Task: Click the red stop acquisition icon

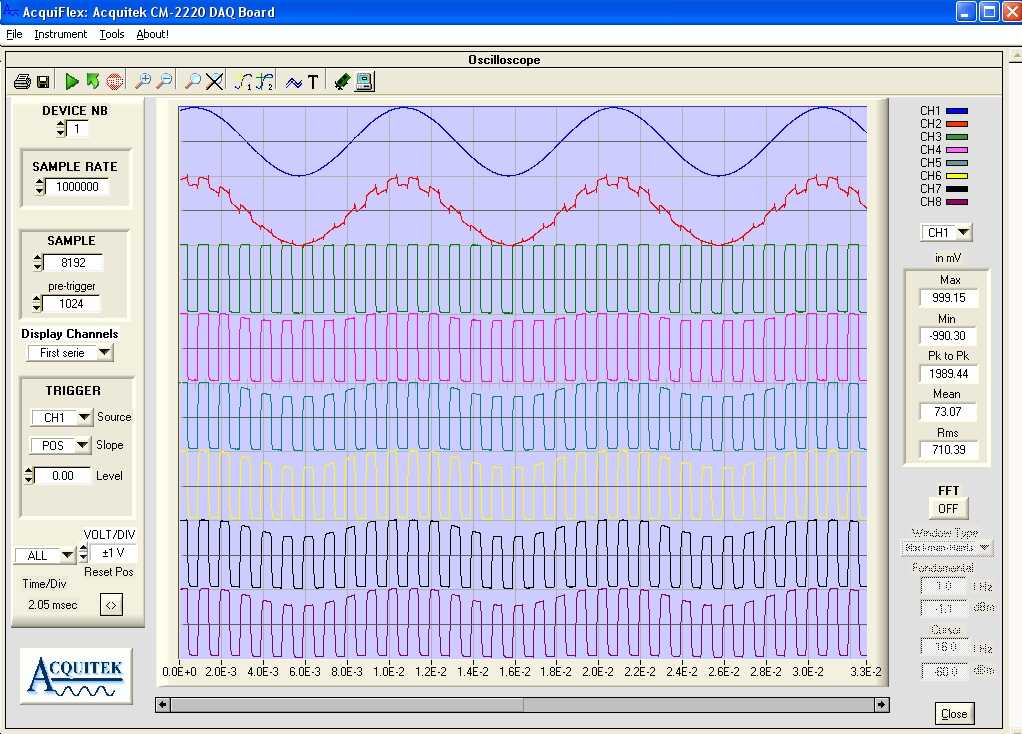Action: click(x=115, y=81)
